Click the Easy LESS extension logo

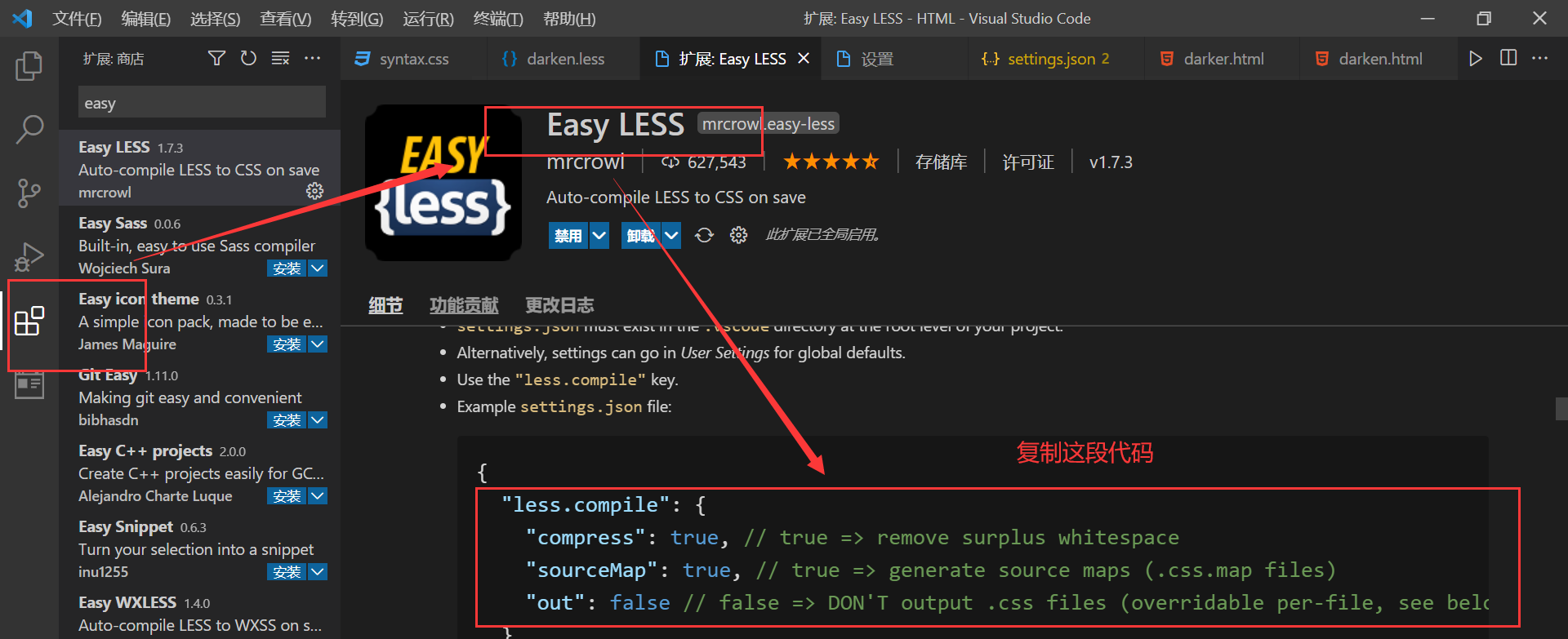coord(443,183)
